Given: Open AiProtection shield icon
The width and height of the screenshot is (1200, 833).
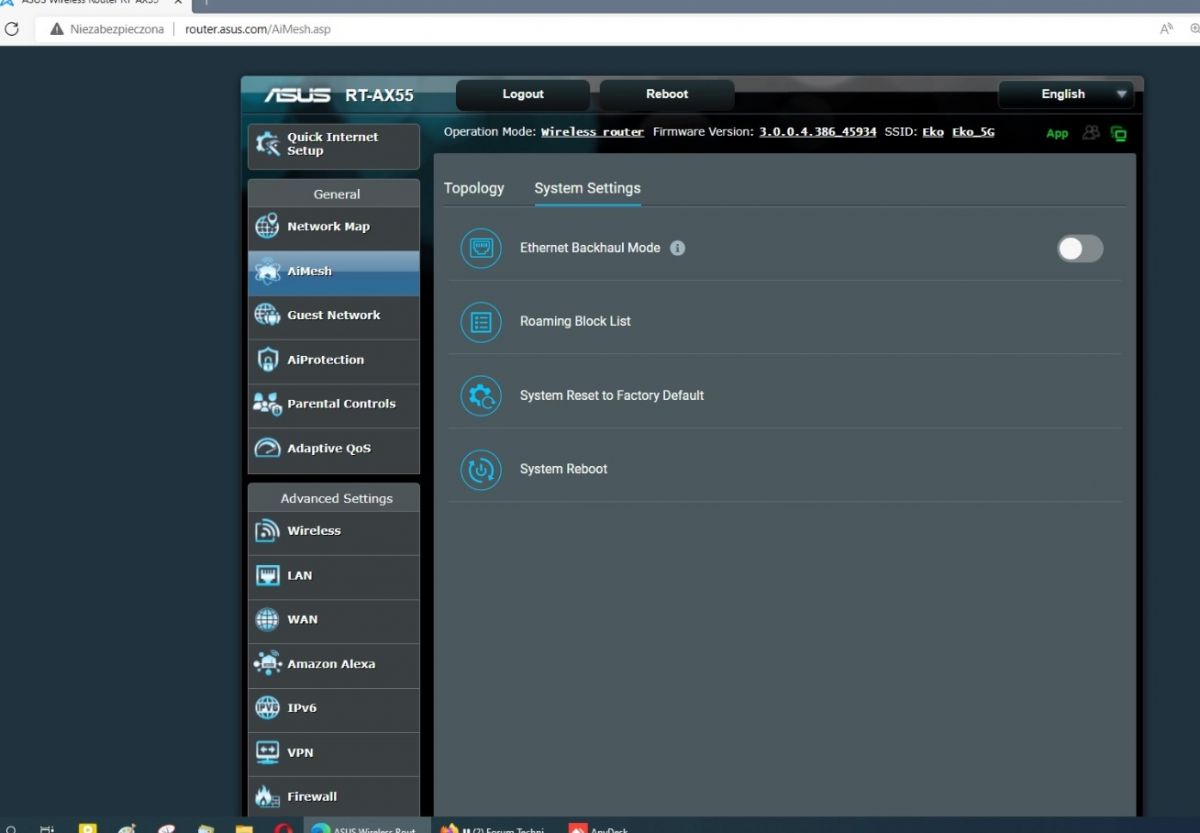Looking at the screenshot, I should click(x=267, y=360).
